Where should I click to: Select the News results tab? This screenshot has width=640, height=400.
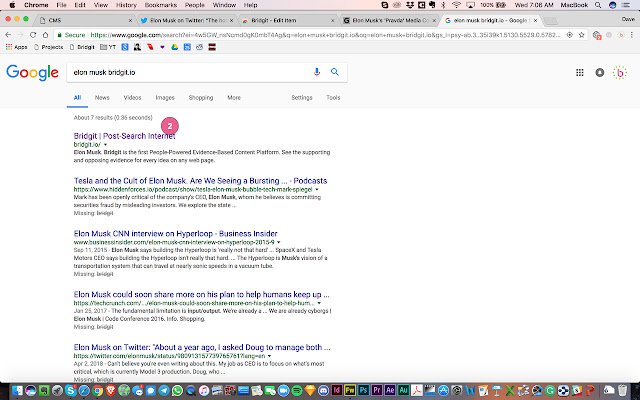[x=102, y=98]
